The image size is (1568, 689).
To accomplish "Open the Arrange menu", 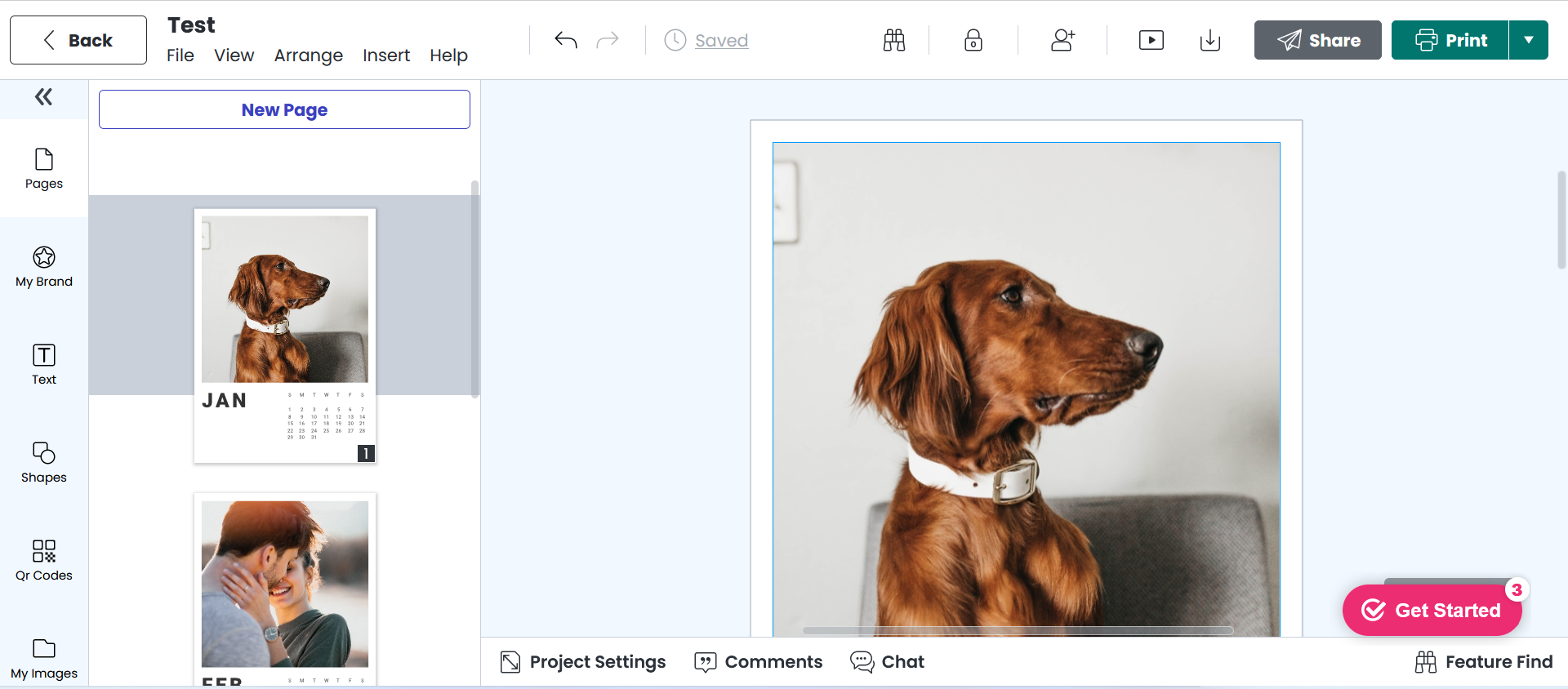I will (308, 56).
